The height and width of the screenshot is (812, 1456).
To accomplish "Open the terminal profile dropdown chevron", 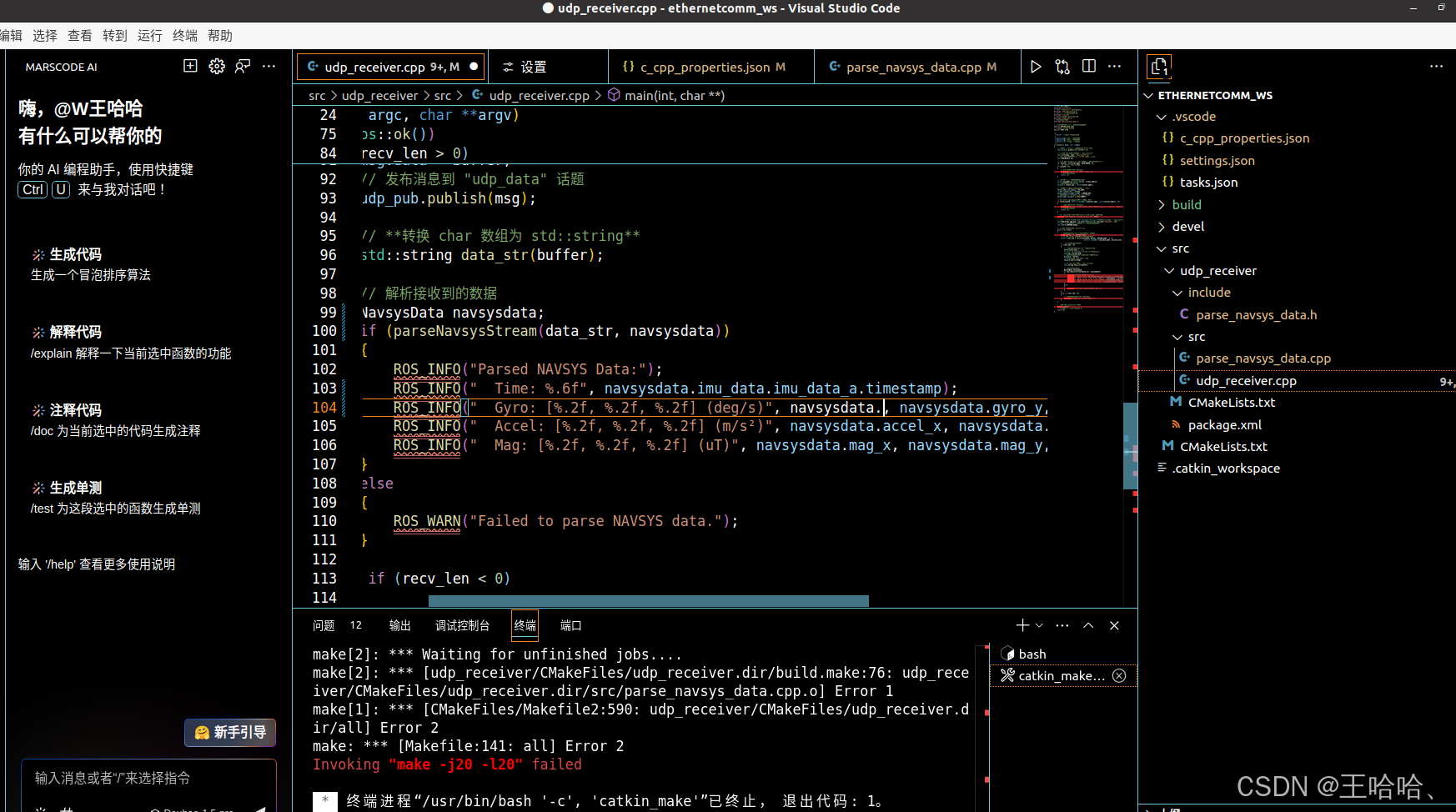I will [x=1039, y=625].
